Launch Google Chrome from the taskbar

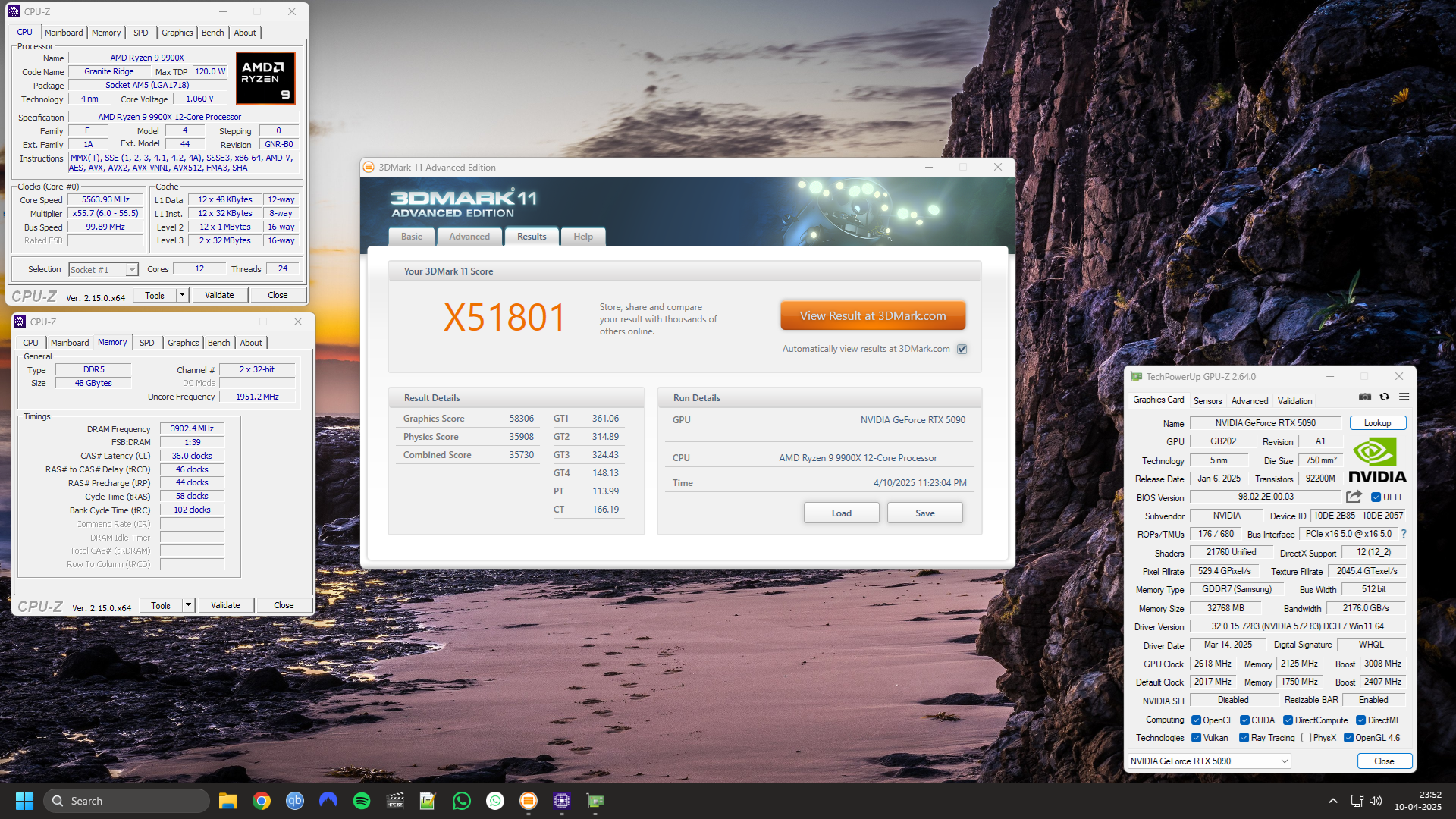(x=262, y=801)
